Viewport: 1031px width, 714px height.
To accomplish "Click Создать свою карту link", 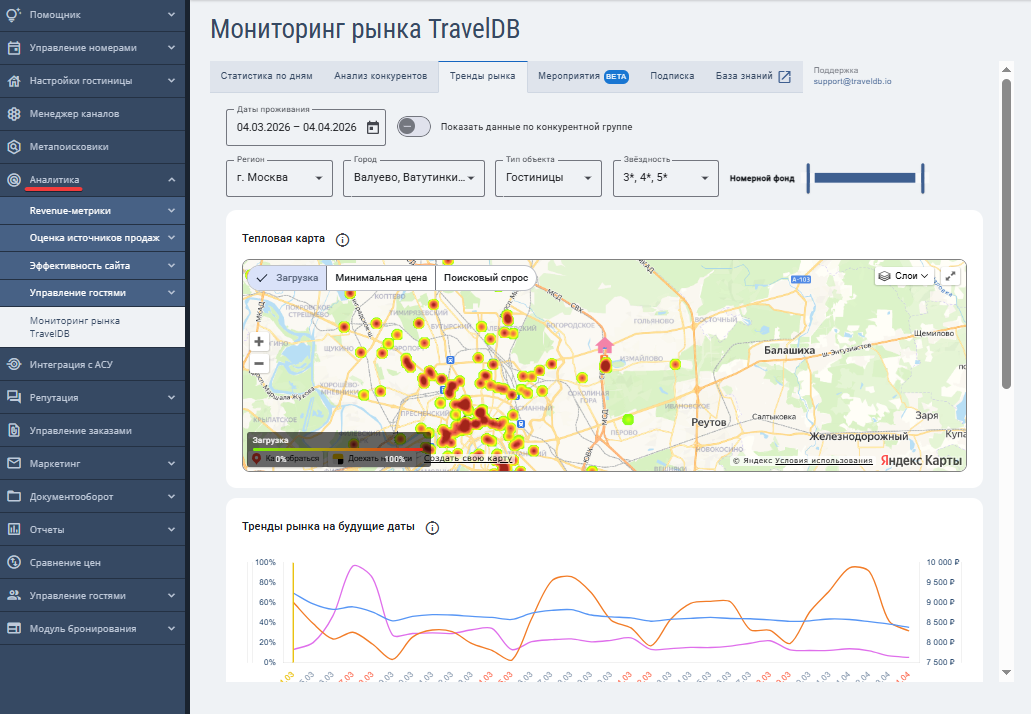I will coord(468,458).
